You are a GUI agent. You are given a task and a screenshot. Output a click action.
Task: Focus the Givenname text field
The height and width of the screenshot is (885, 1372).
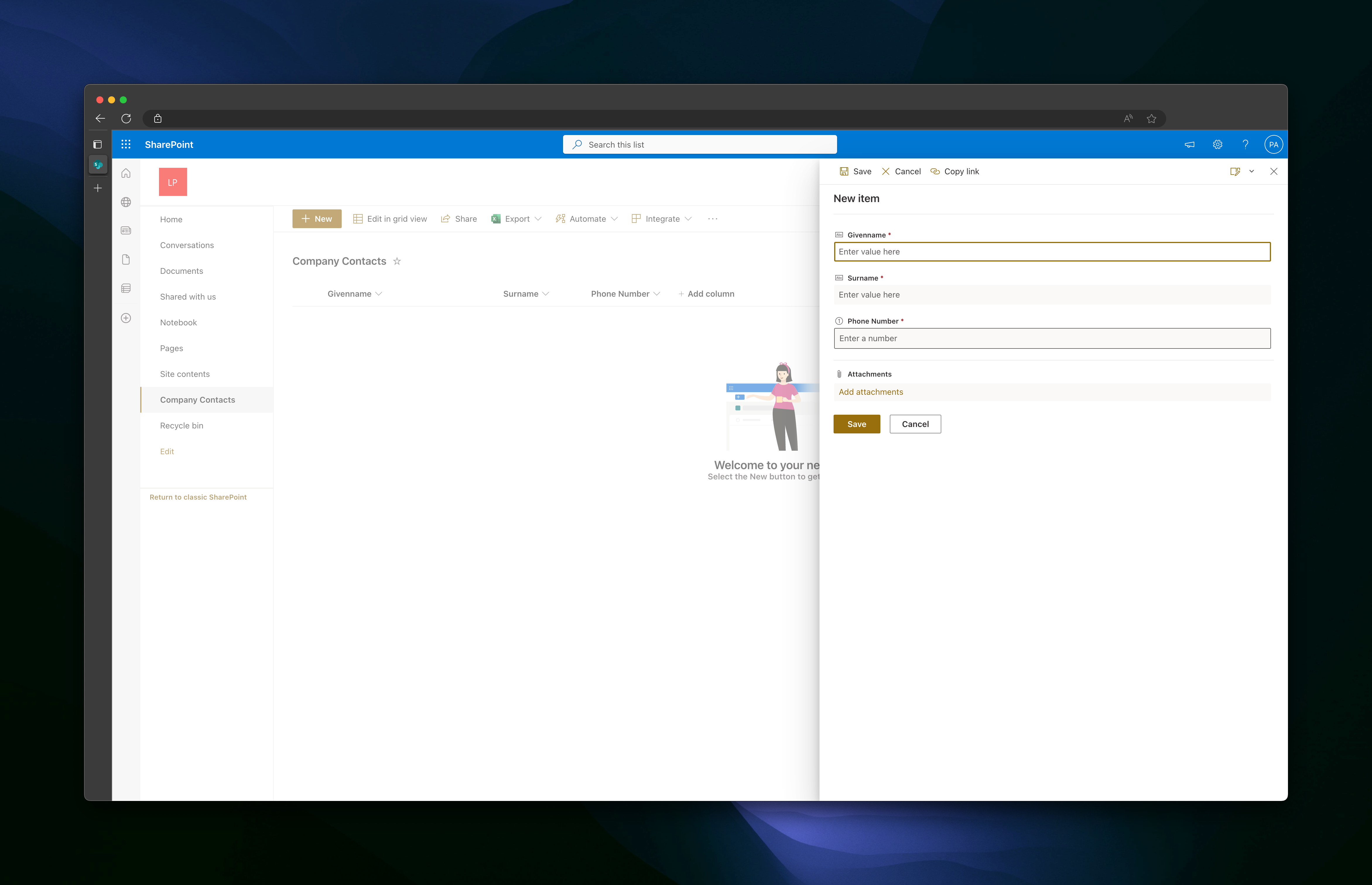pyautogui.click(x=1052, y=252)
